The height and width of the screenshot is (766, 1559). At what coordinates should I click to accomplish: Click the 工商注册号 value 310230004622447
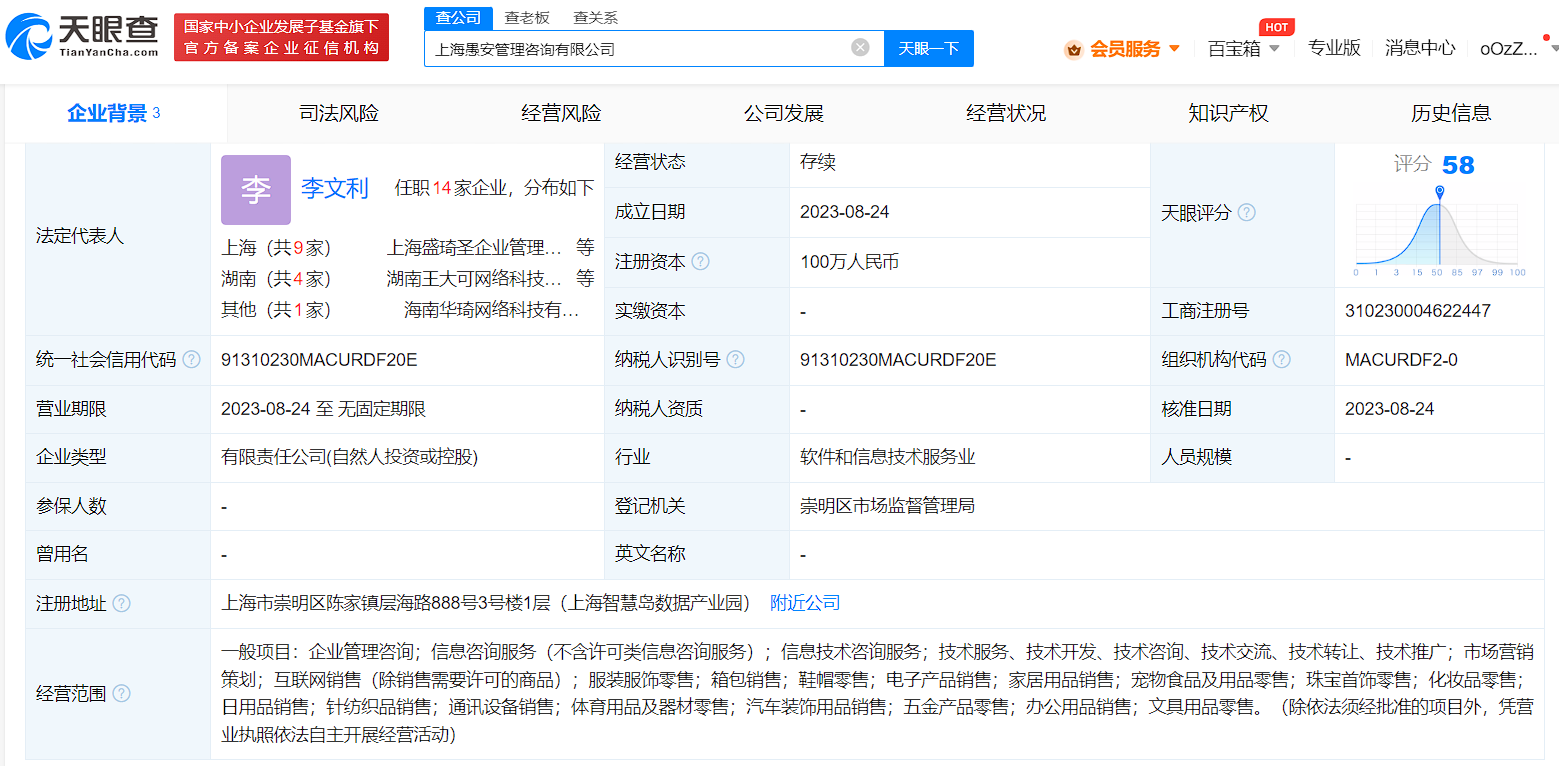tap(1418, 311)
